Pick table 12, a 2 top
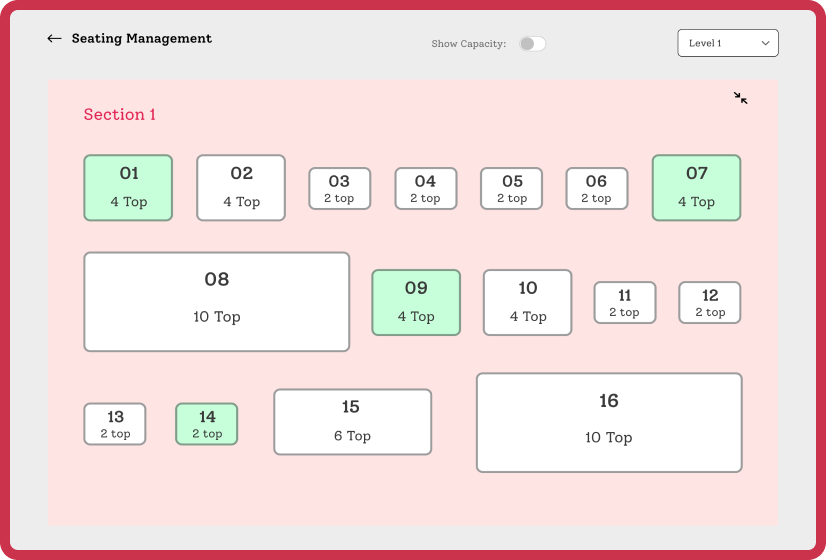The height and width of the screenshot is (560, 826). [710, 303]
